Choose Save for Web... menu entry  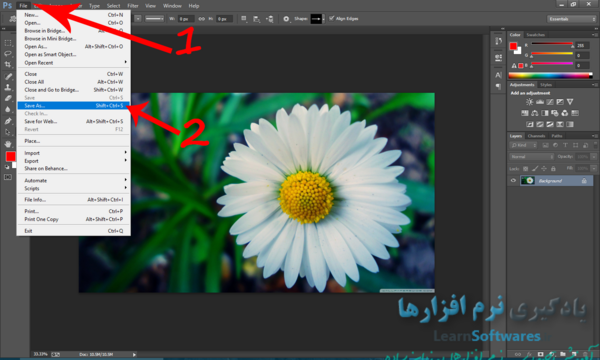(73, 121)
